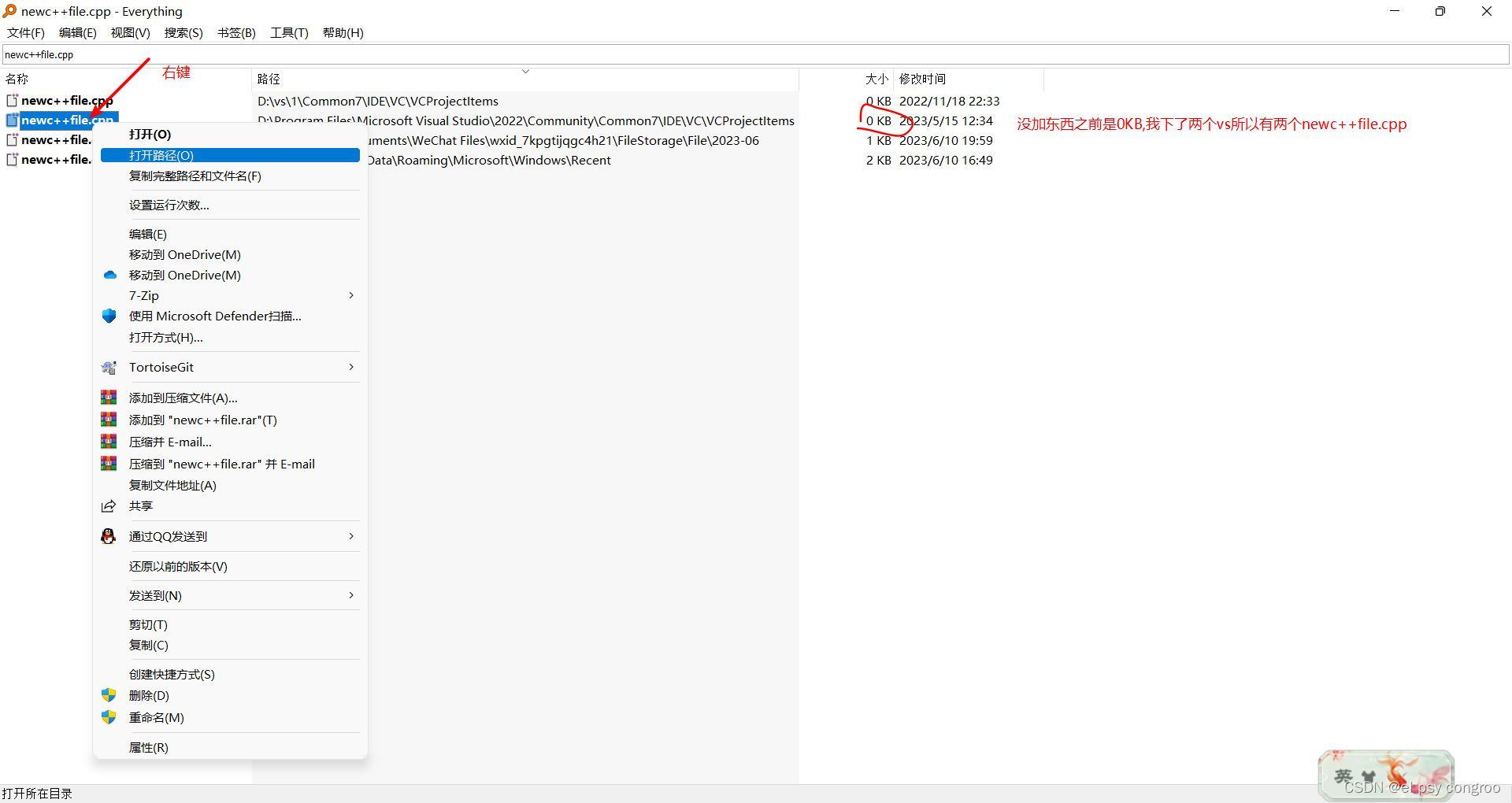Click the path ending in Community\Common7\IDE\VC\VCProjectItems

tap(526, 120)
